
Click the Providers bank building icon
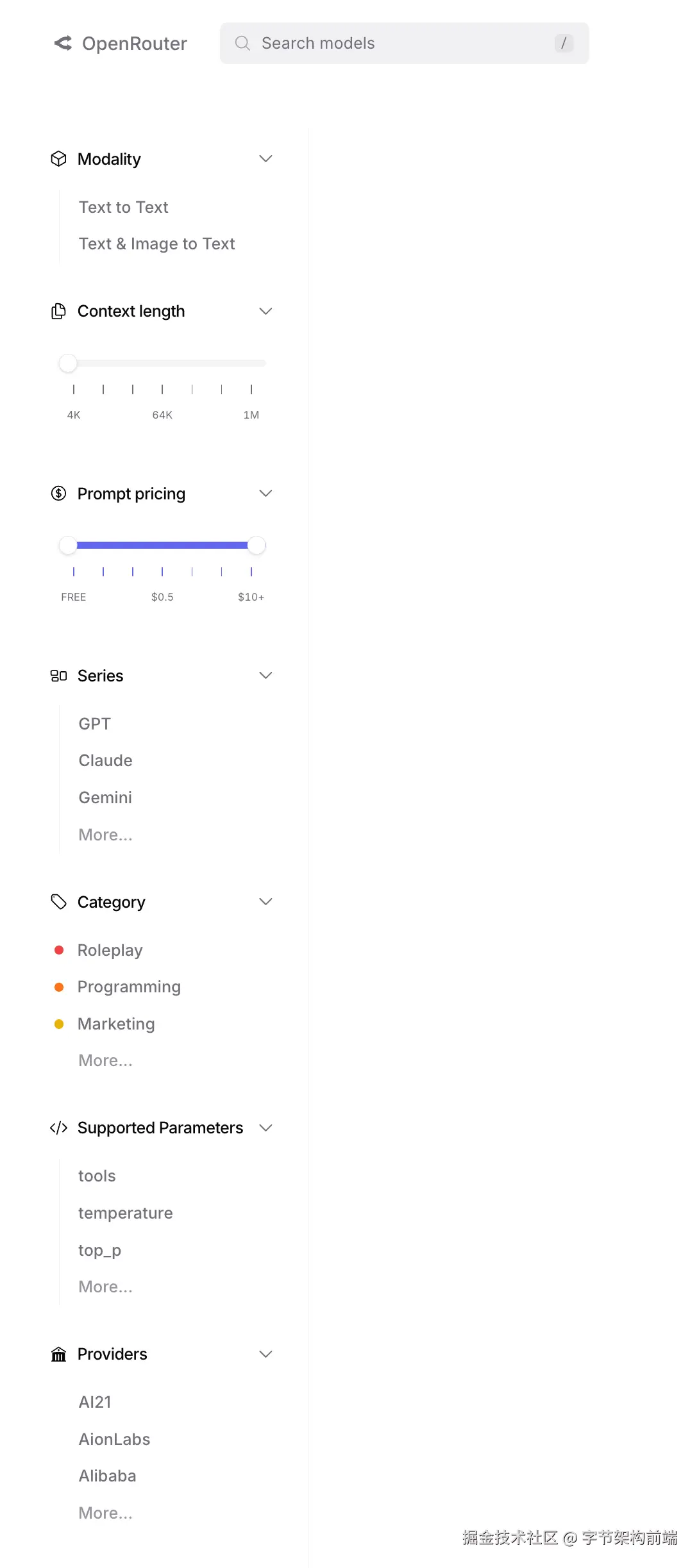pos(58,1354)
